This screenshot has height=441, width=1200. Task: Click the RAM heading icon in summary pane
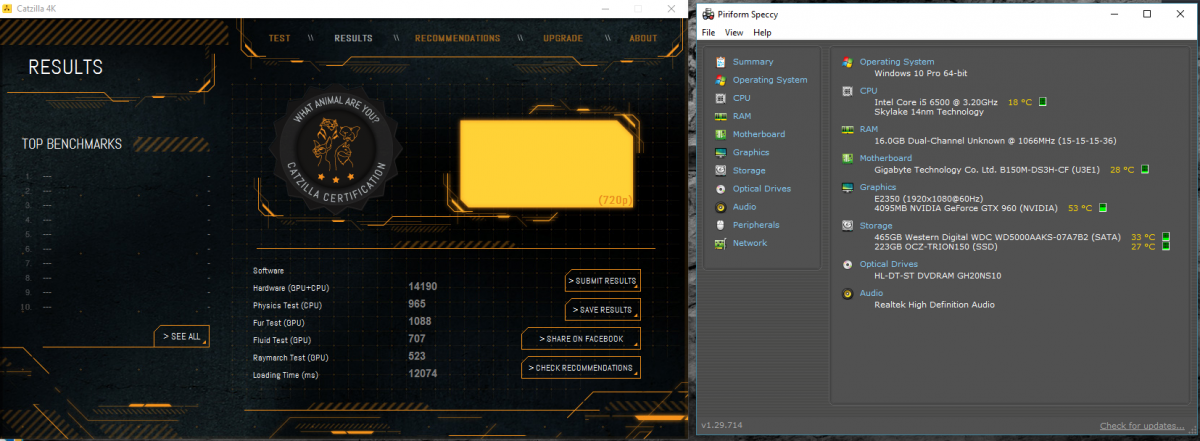848,129
